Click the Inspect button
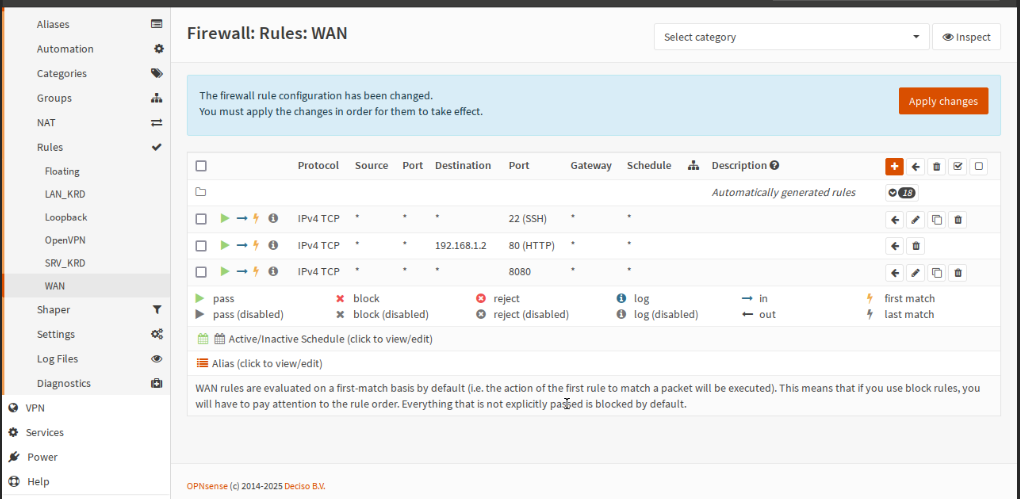This screenshot has width=1020, height=499. [x=966, y=37]
